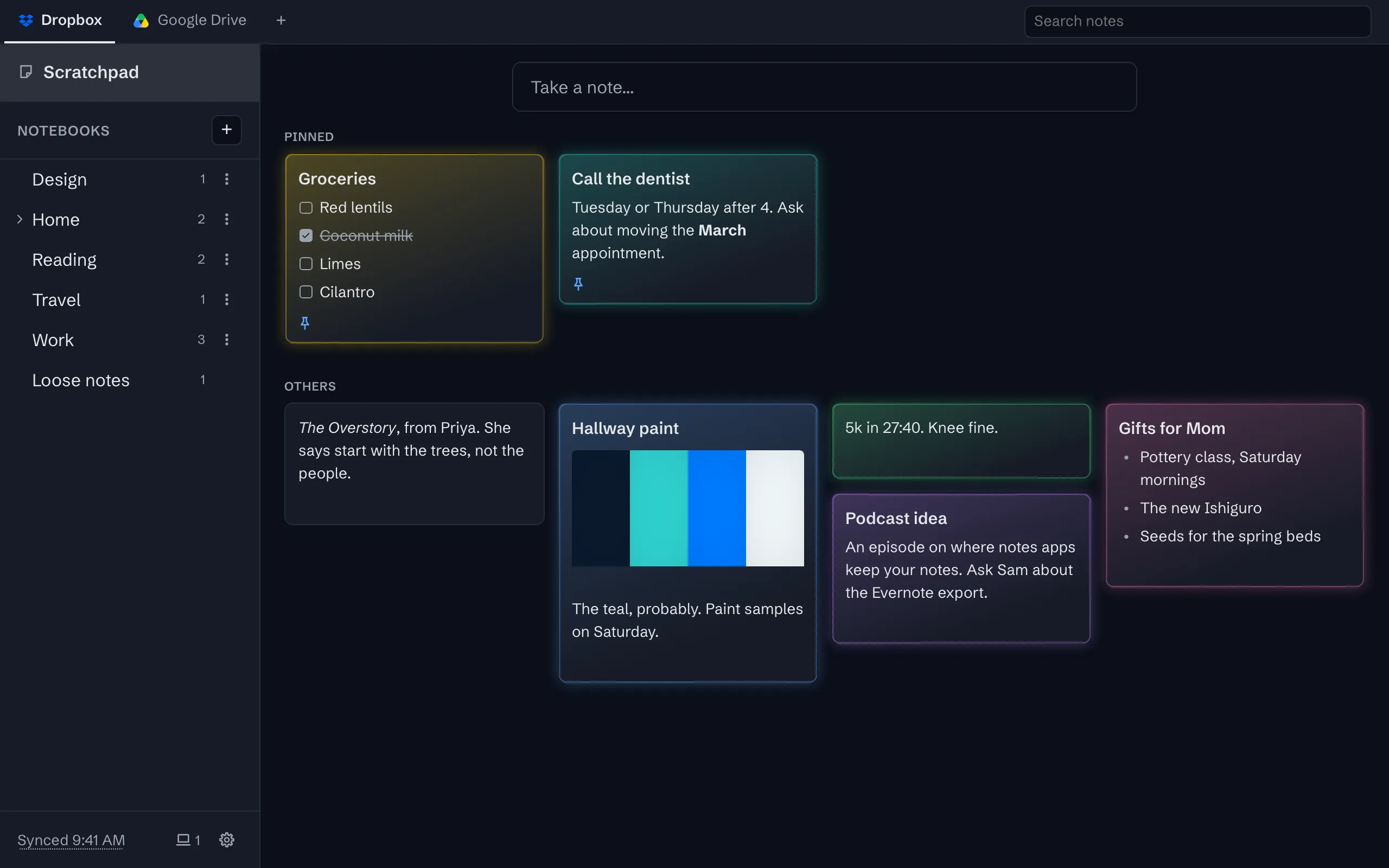1389x868 pixels.
Task: Click the Synced 9:41 AM status link
Action: coord(71,840)
